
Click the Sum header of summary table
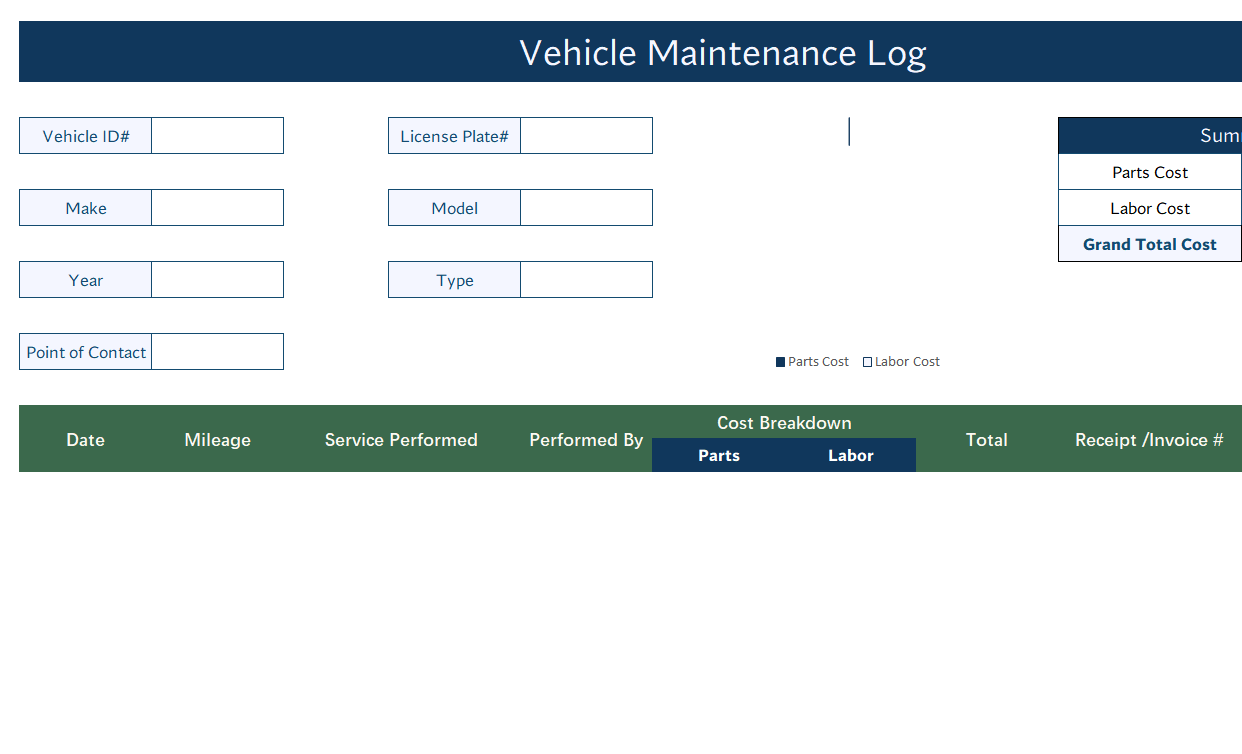1150,136
